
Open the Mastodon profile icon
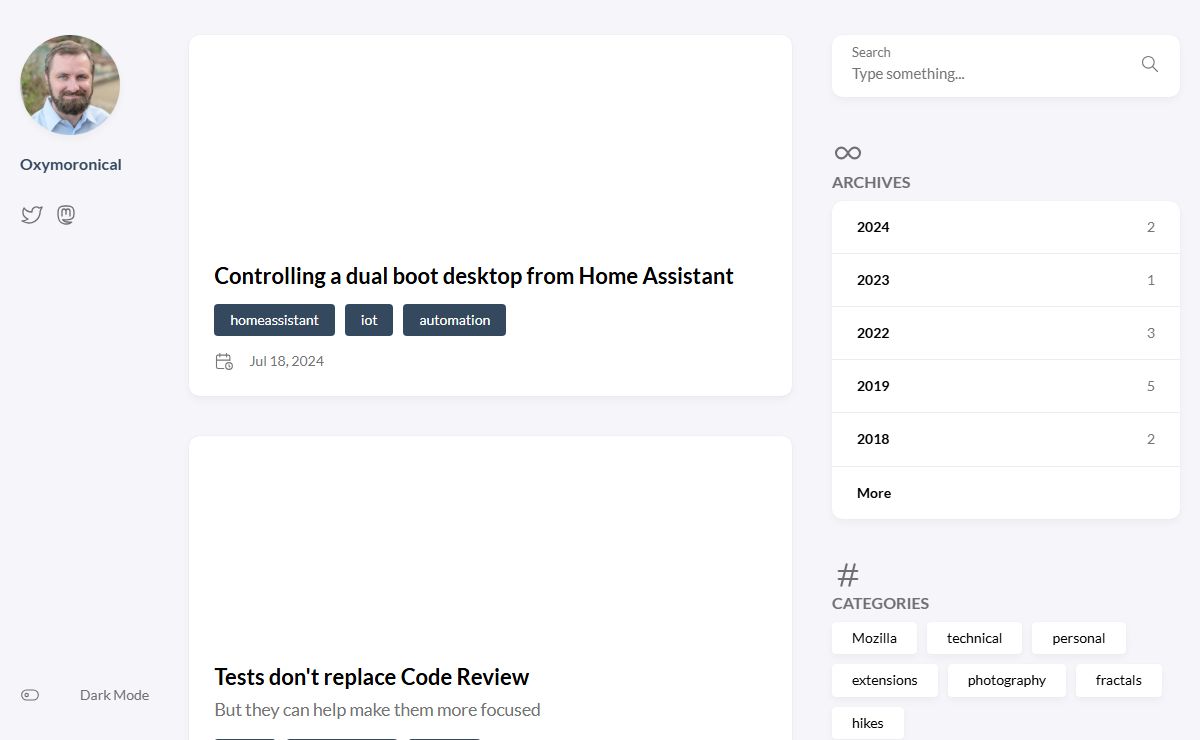[66, 215]
